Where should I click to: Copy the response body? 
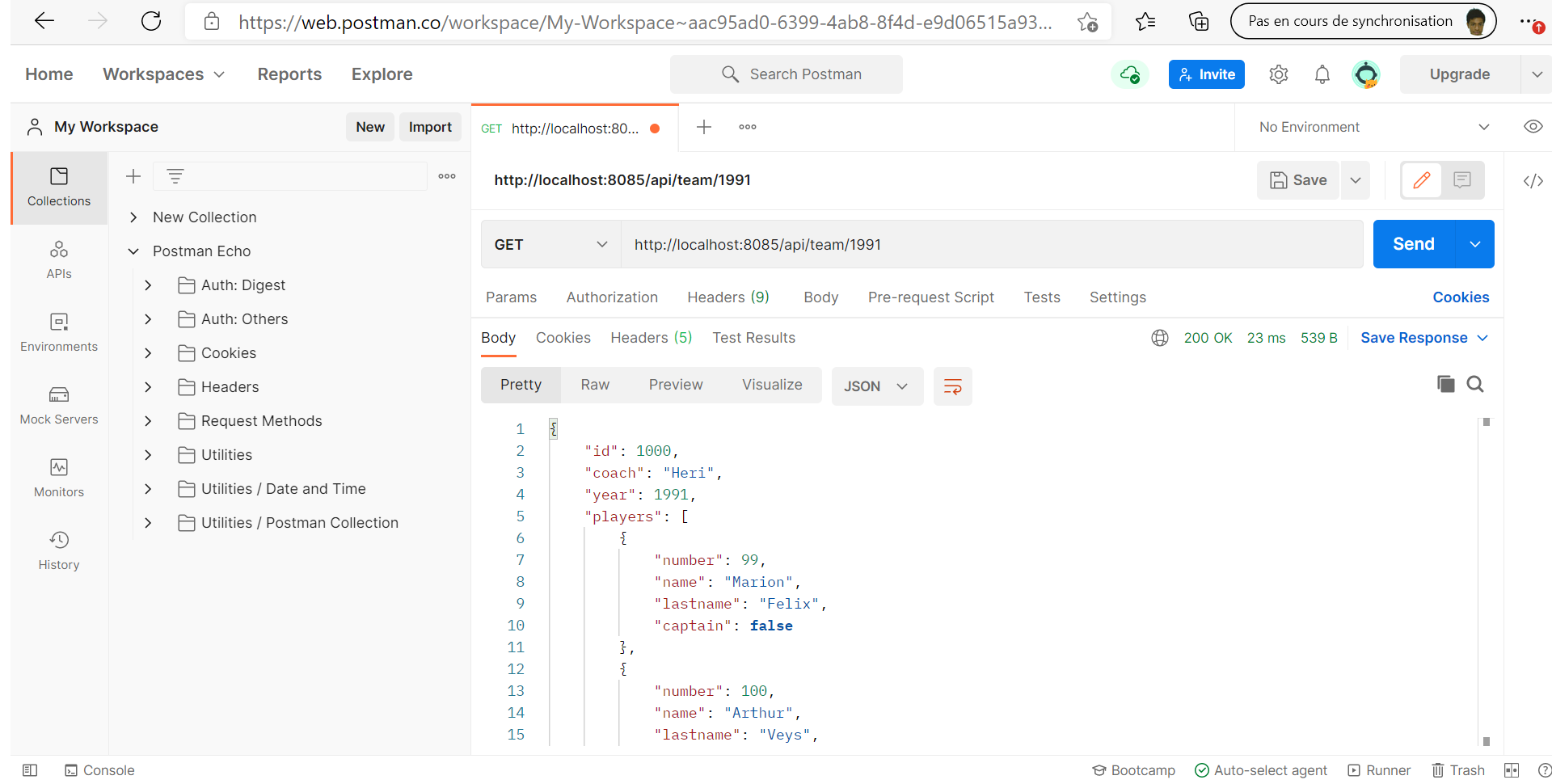pyautogui.click(x=1446, y=385)
